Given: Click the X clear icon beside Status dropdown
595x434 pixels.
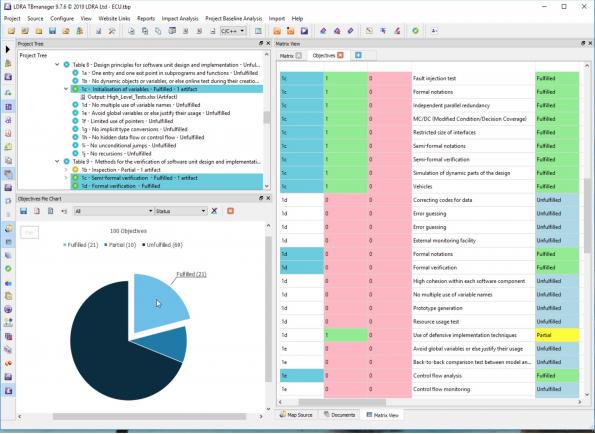Looking at the screenshot, I should point(214,211).
